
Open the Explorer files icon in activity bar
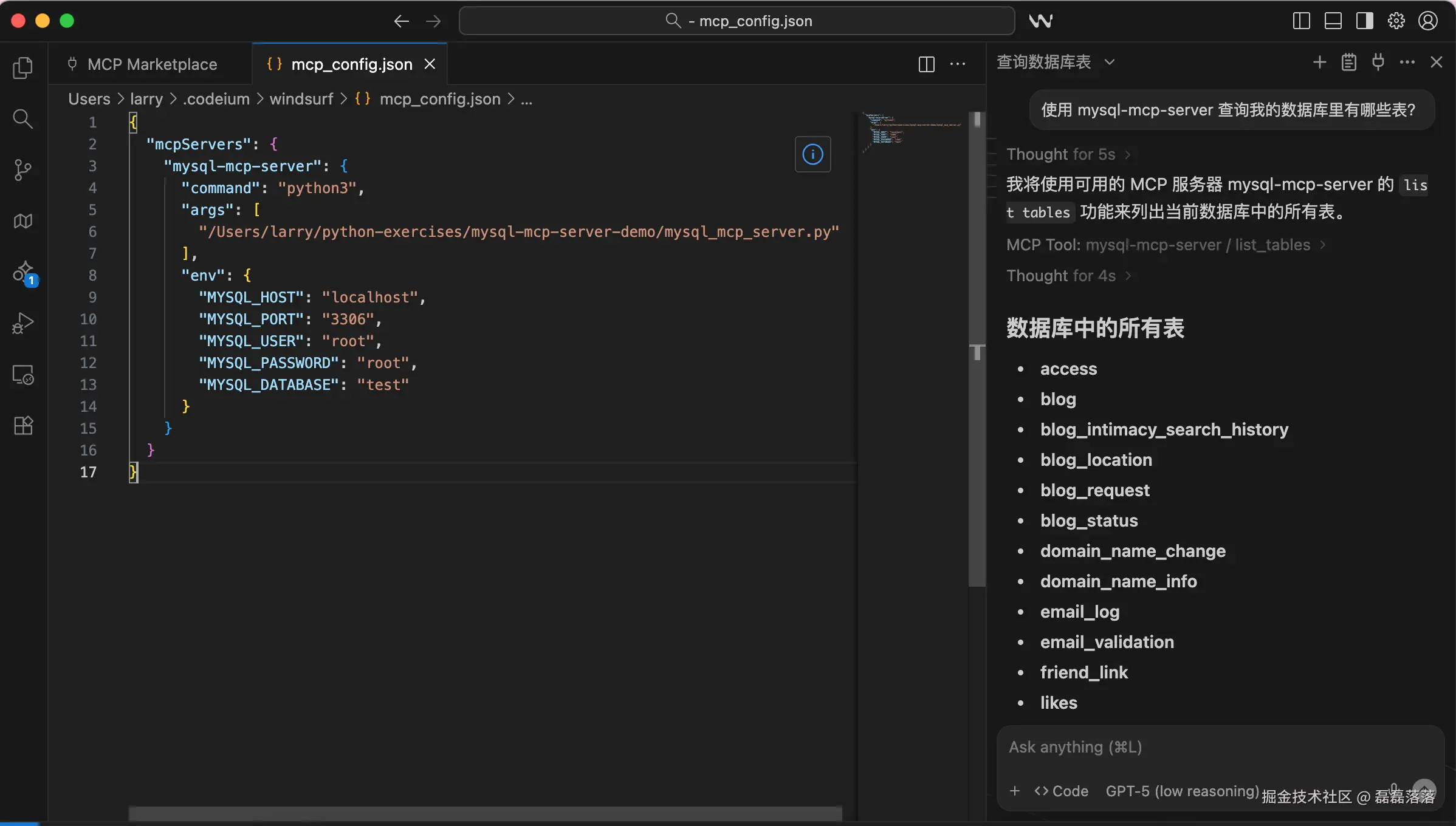click(22, 67)
